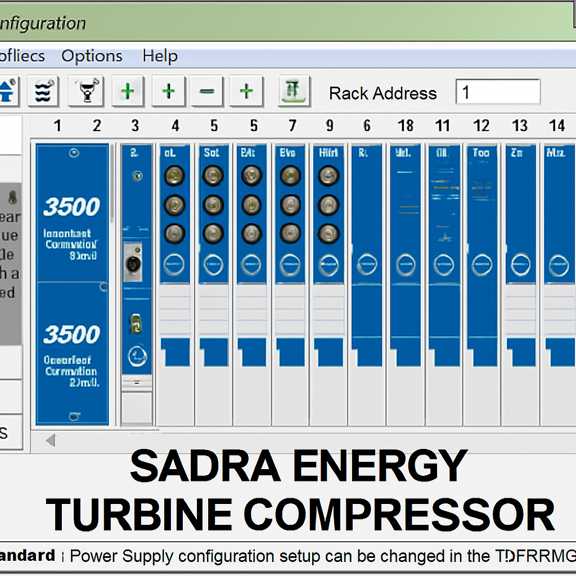
Task: Click the round logo on slot 3 module
Action: point(137,356)
